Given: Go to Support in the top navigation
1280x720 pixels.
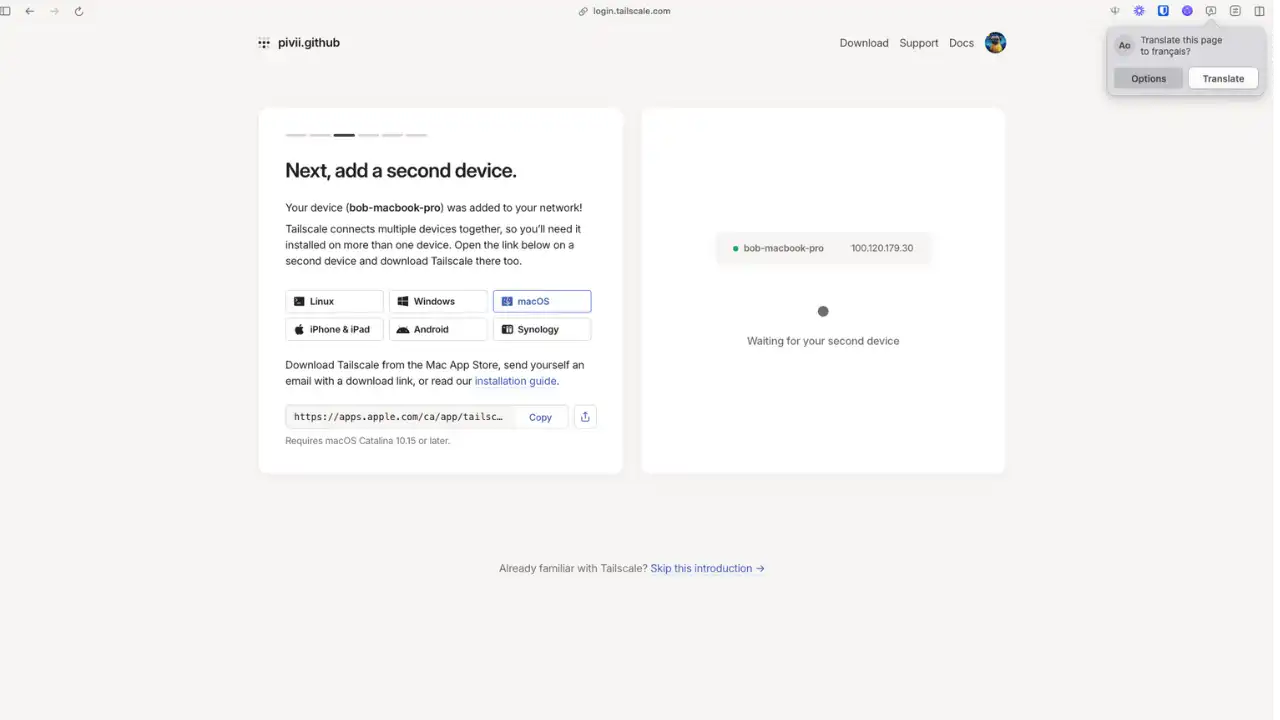Looking at the screenshot, I should click(x=918, y=43).
